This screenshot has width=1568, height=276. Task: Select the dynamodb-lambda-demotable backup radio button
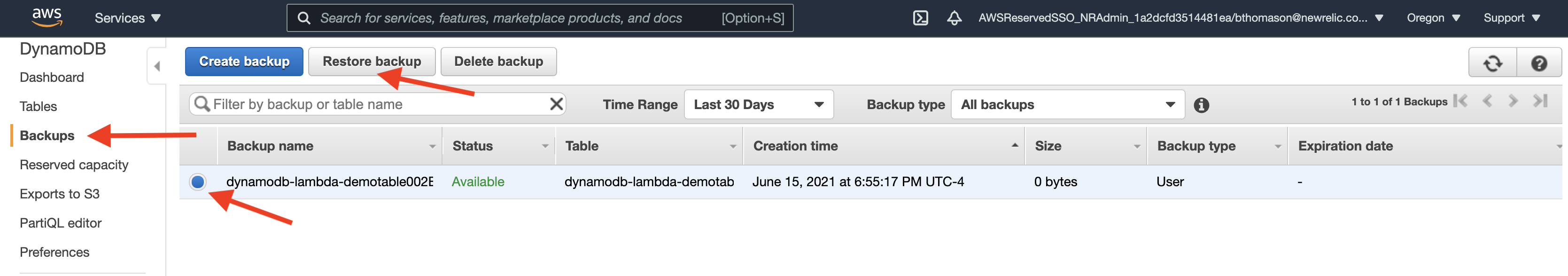click(197, 181)
